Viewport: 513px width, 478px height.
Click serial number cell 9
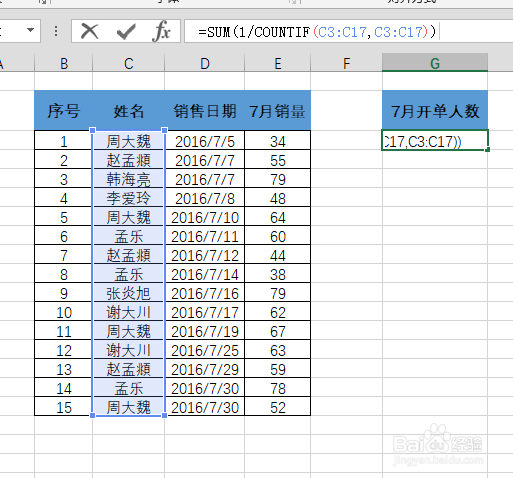pyautogui.click(x=64, y=292)
